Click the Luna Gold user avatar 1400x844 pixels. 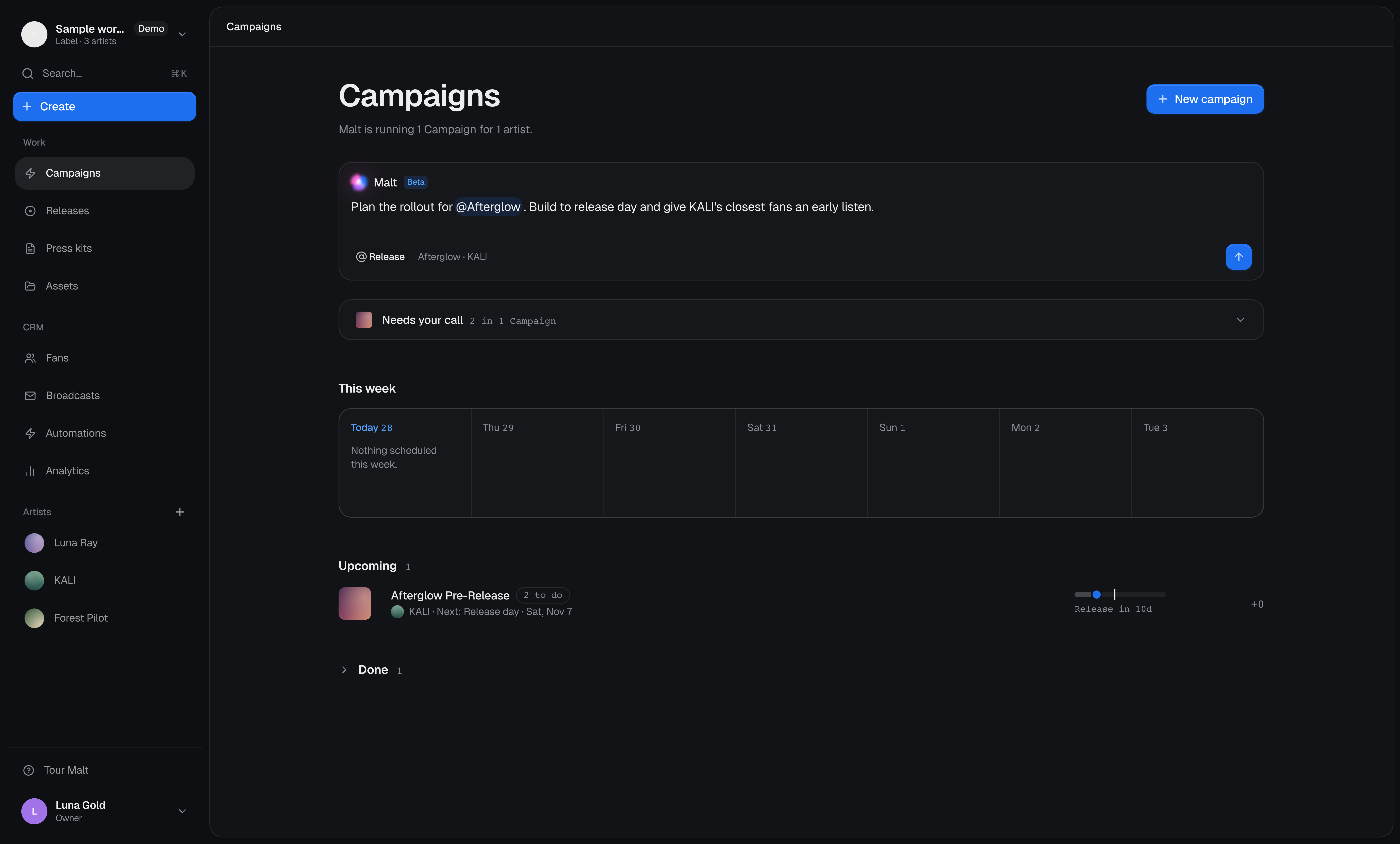pyautogui.click(x=34, y=811)
